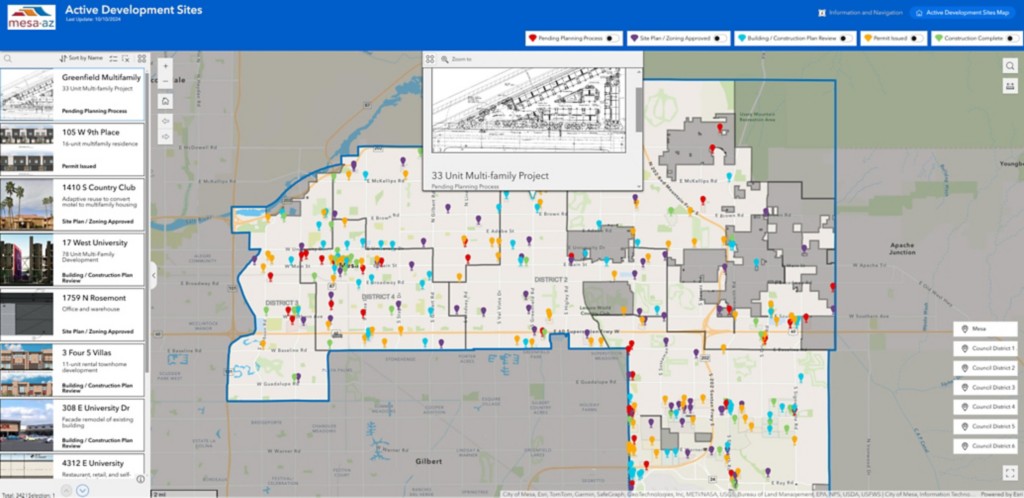
Task: Click the info icon below project list
Action: click(x=140, y=480)
